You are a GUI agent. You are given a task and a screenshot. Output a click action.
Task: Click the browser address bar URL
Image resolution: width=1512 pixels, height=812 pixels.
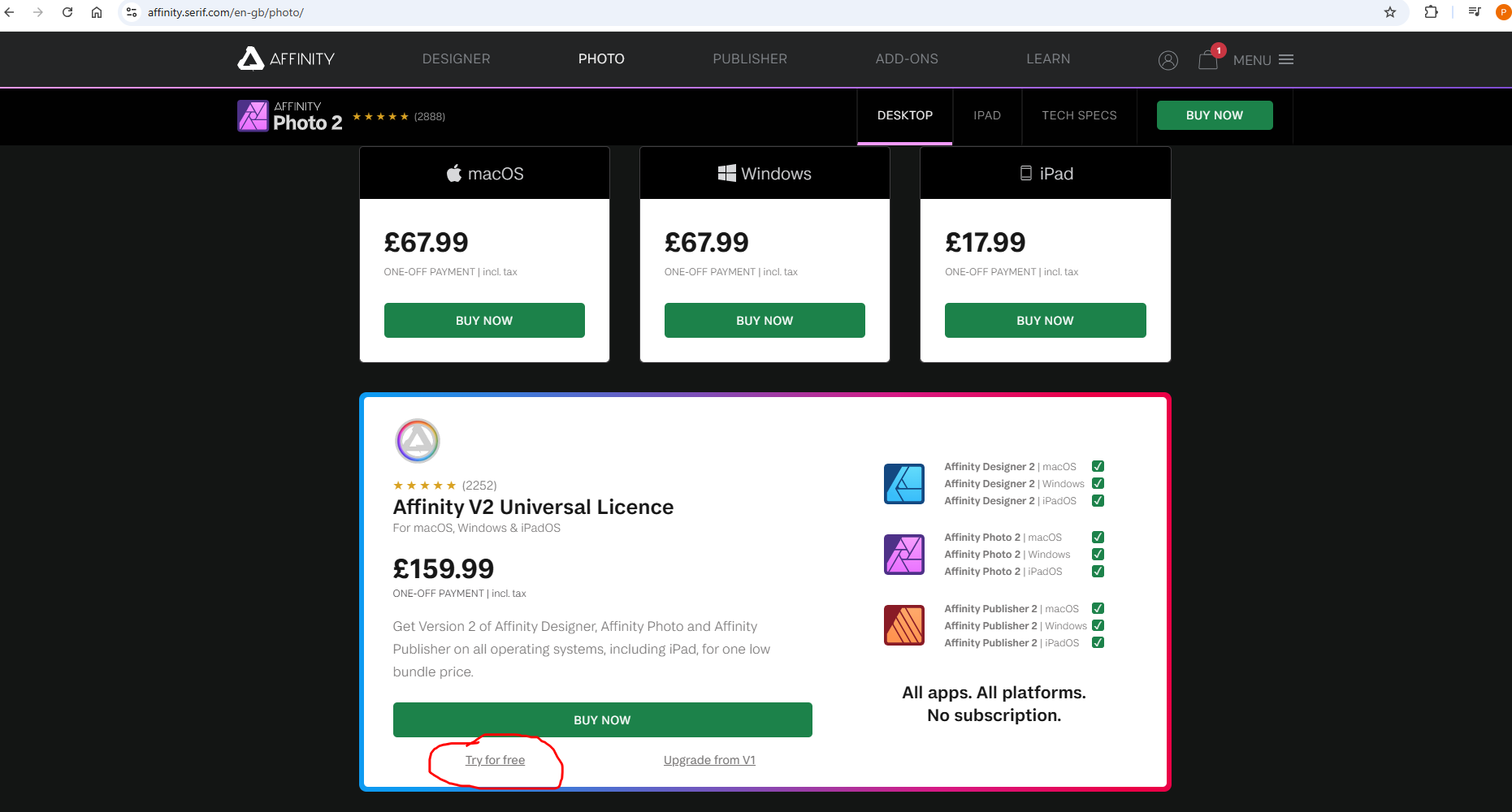(x=226, y=12)
